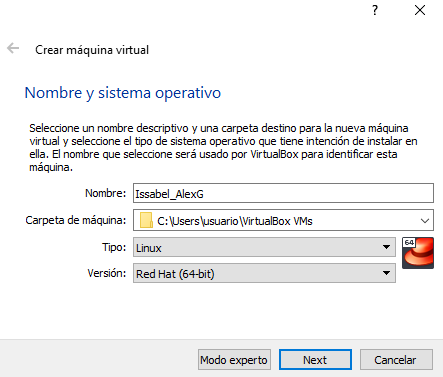
Task: Switch to Modo experto
Action: (x=234, y=360)
